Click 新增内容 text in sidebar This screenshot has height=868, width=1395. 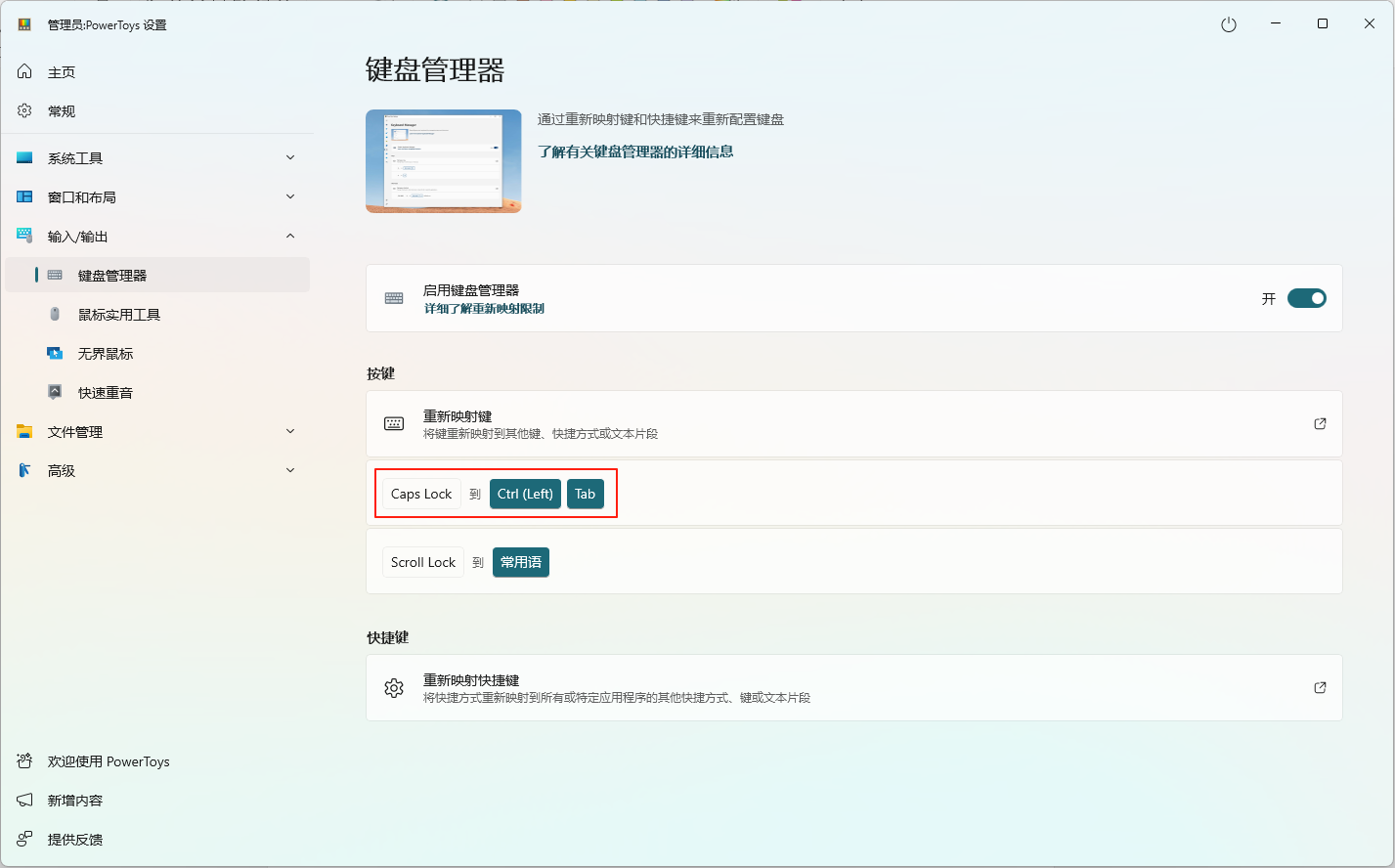[75, 801]
